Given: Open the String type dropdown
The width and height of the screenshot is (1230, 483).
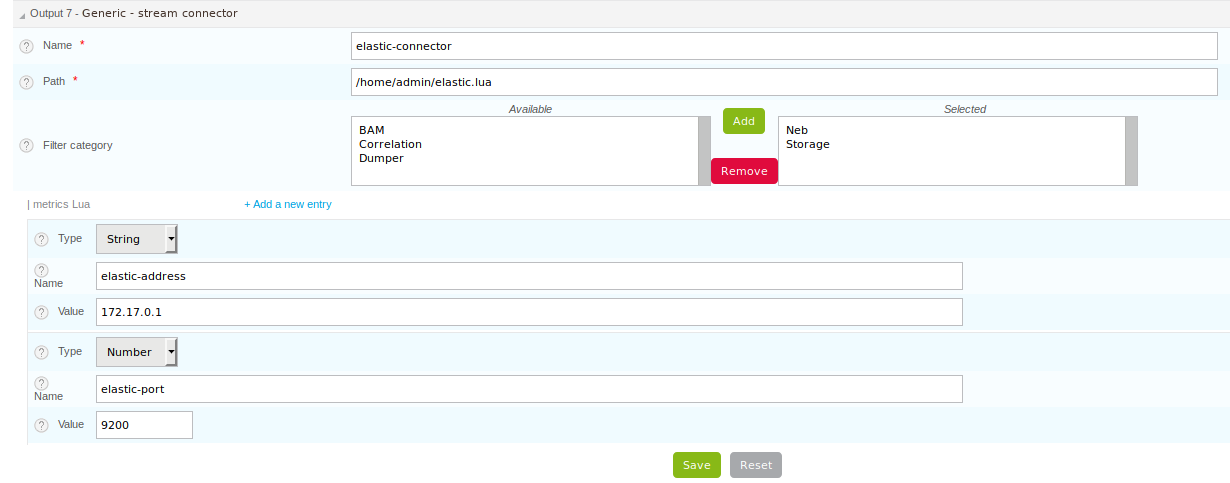Looking at the screenshot, I should tap(137, 240).
